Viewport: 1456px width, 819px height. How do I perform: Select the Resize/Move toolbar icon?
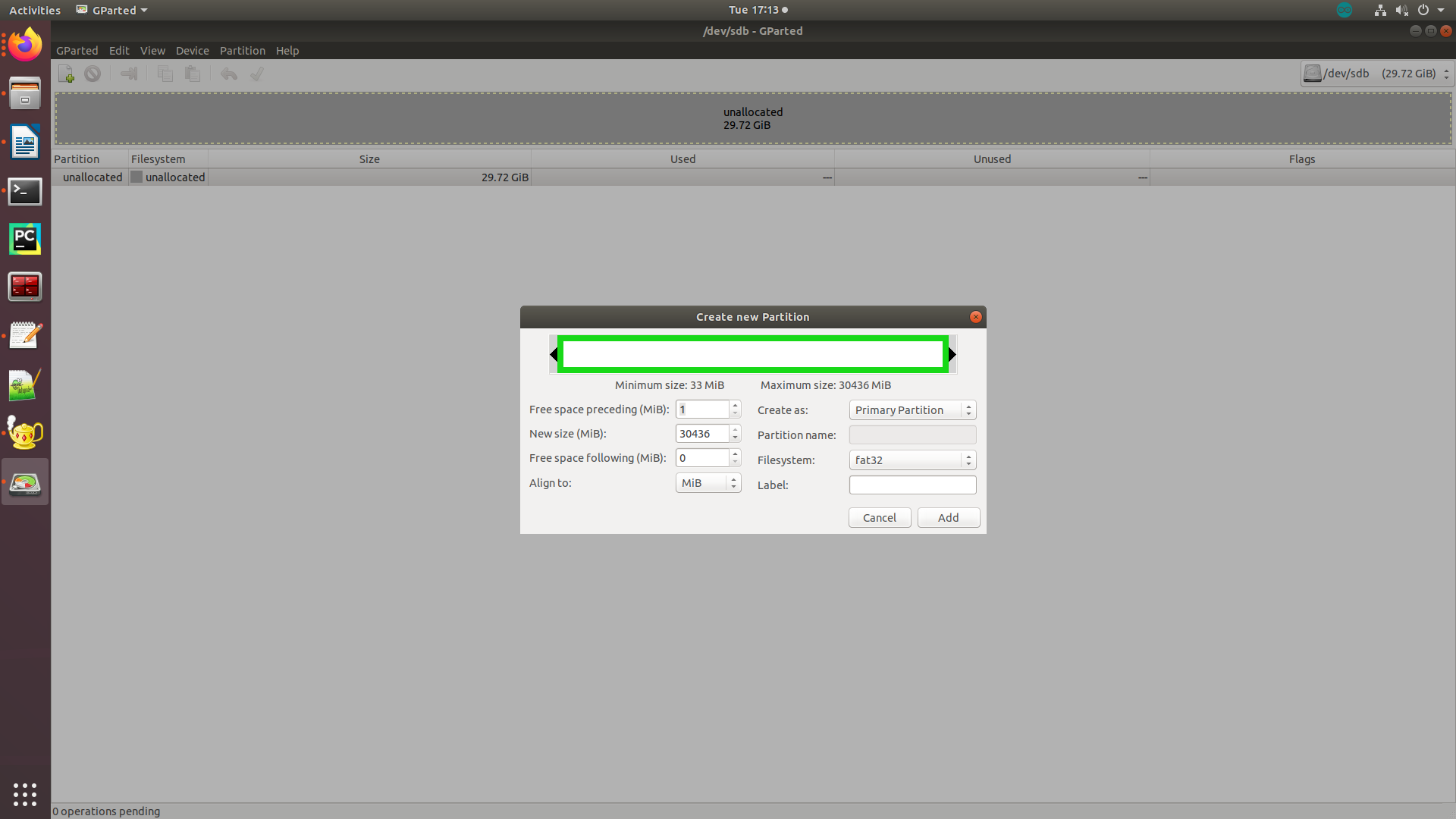pos(128,73)
